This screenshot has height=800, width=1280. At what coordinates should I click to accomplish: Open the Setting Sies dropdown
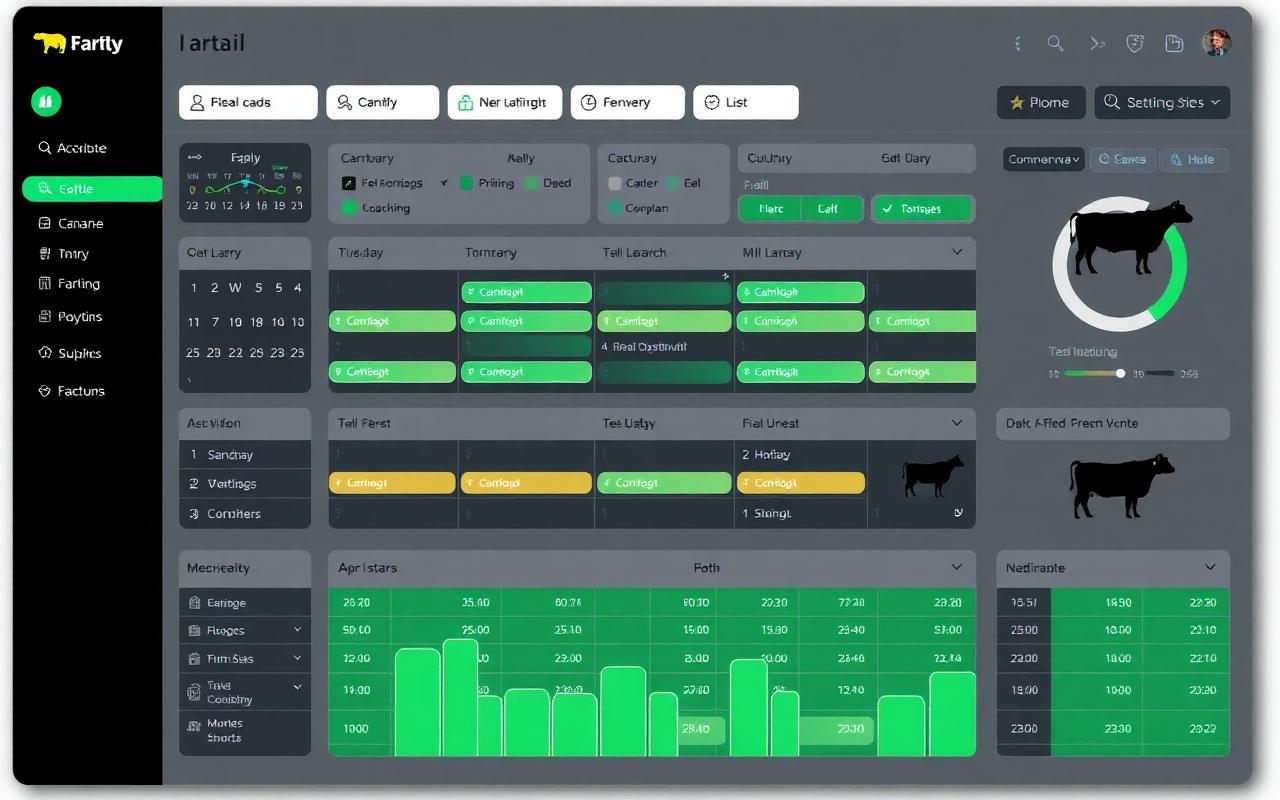(x=1162, y=102)
